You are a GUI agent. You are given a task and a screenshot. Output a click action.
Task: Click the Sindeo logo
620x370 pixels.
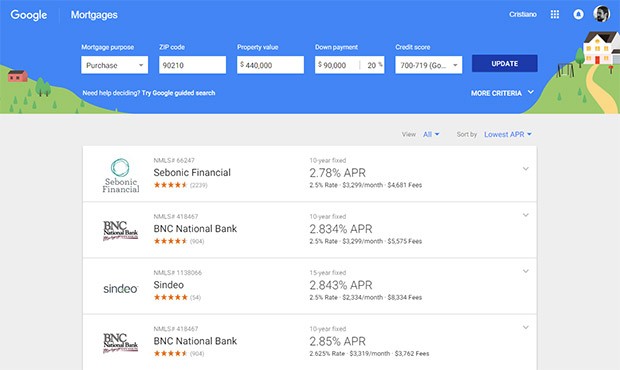click(x=121, y=289)
